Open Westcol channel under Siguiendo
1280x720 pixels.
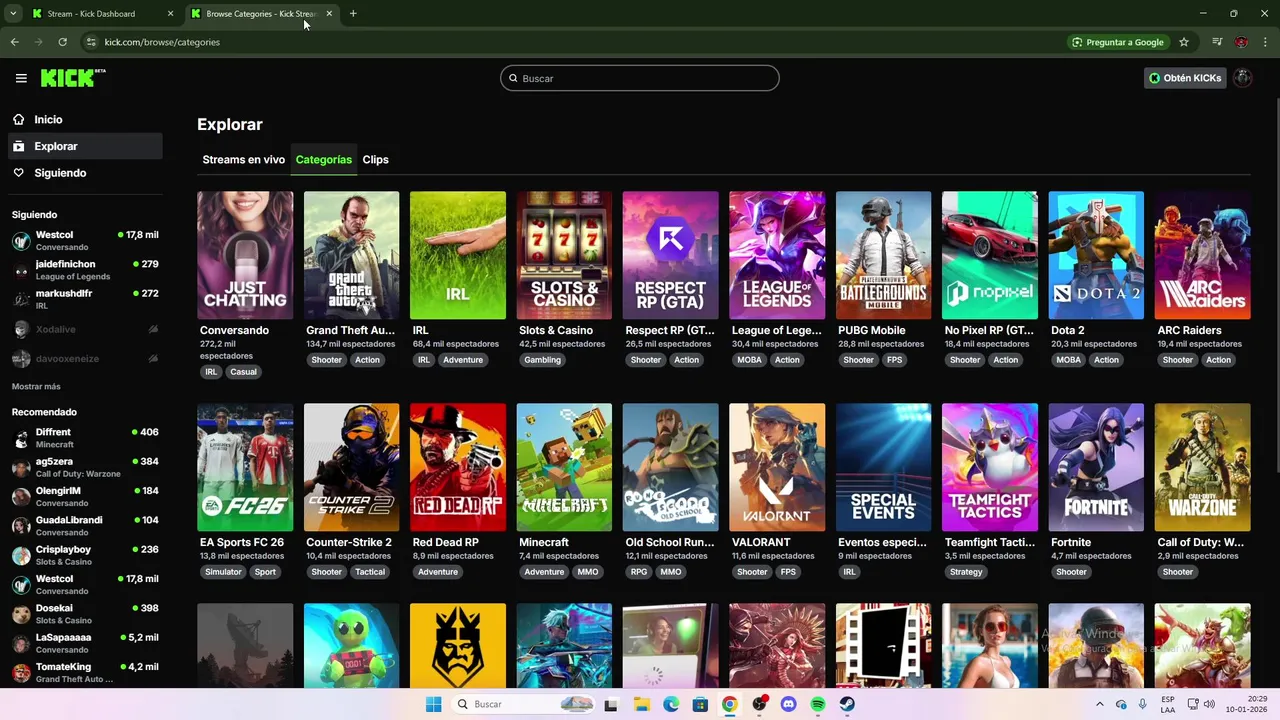point(85,240)
